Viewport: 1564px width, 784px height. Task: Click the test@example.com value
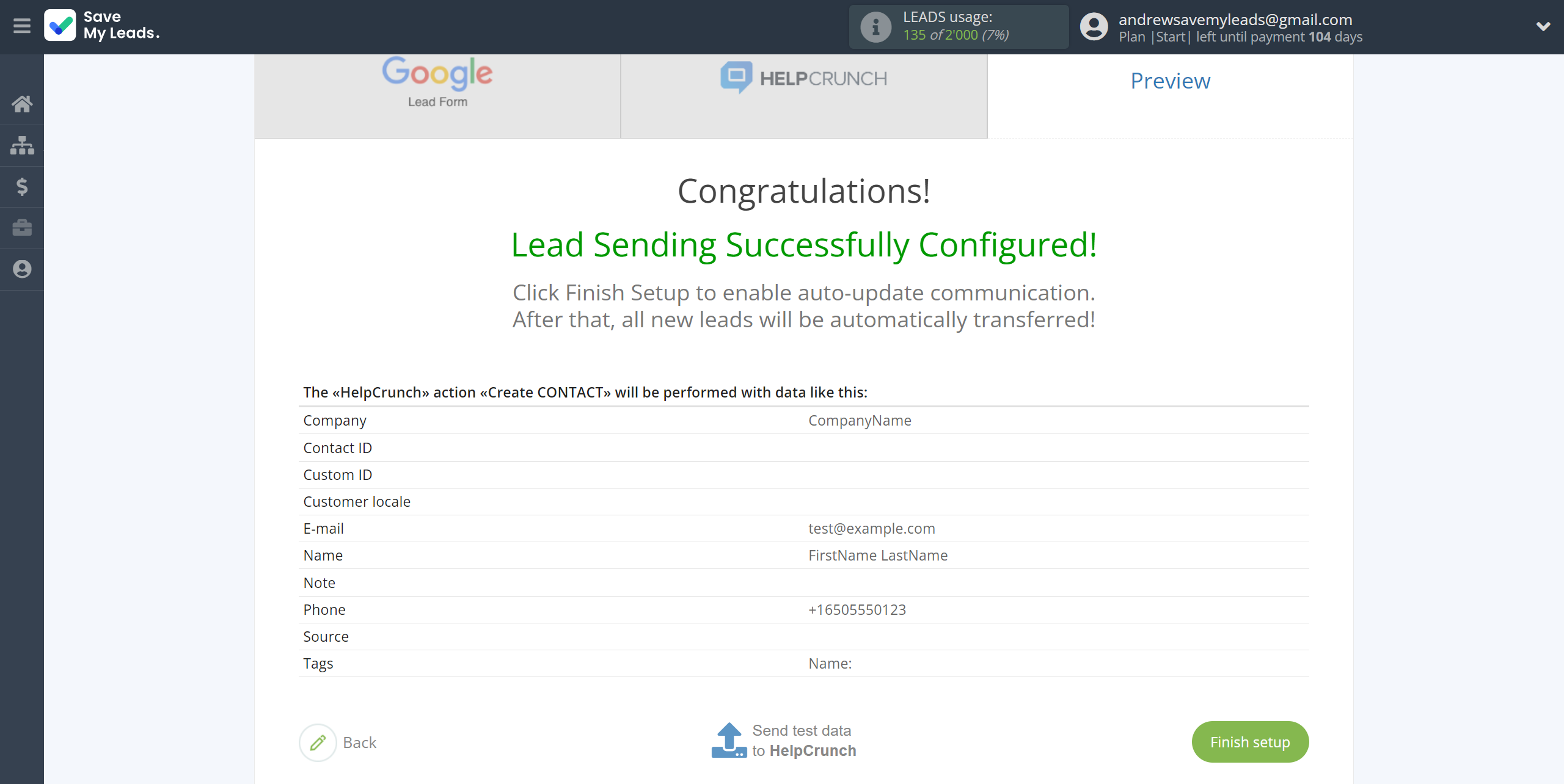click(872, 529)
